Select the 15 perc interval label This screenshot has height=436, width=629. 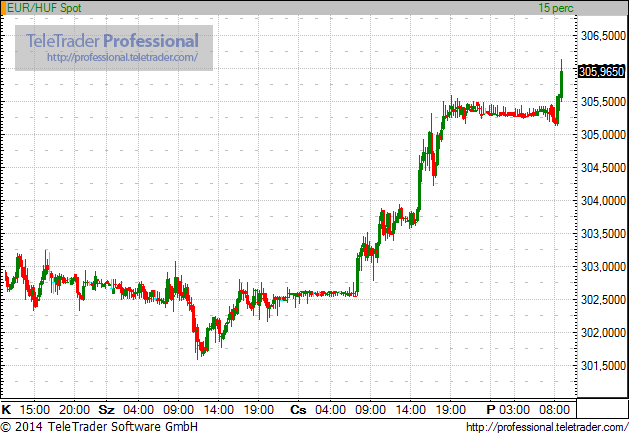(x=553, y=7)
